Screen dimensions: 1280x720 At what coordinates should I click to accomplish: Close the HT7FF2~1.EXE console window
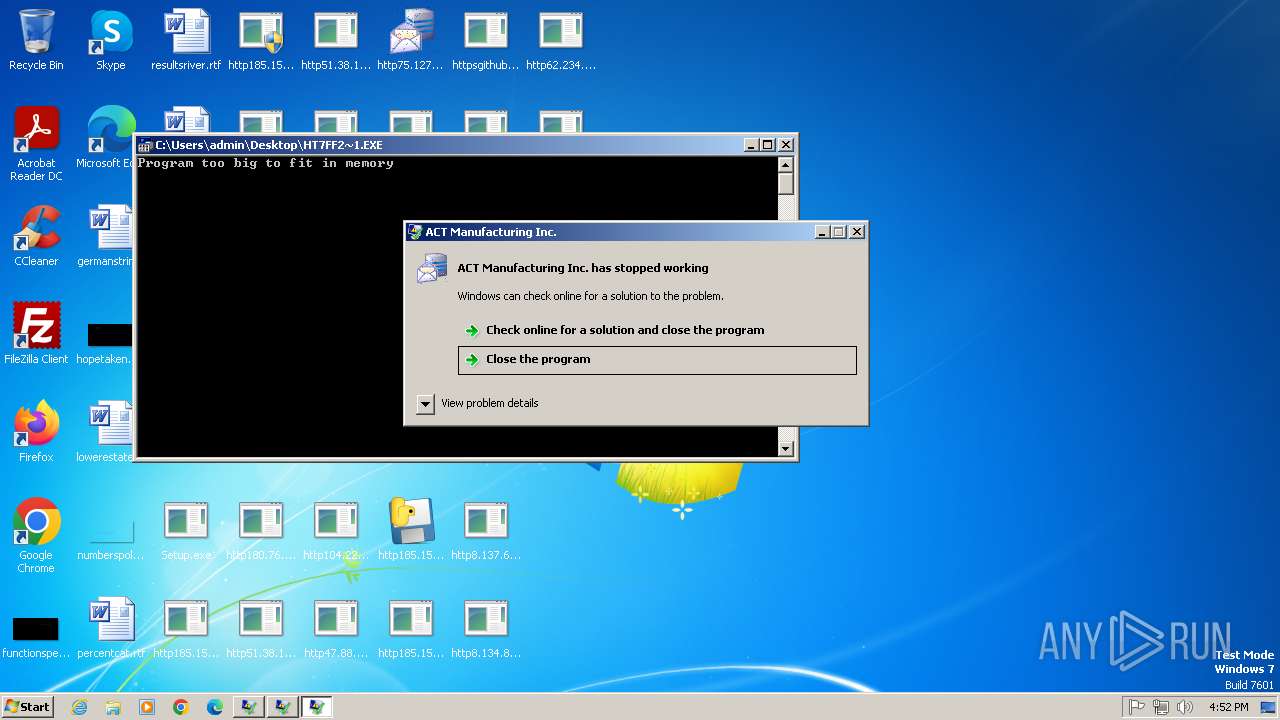point(786,145)
